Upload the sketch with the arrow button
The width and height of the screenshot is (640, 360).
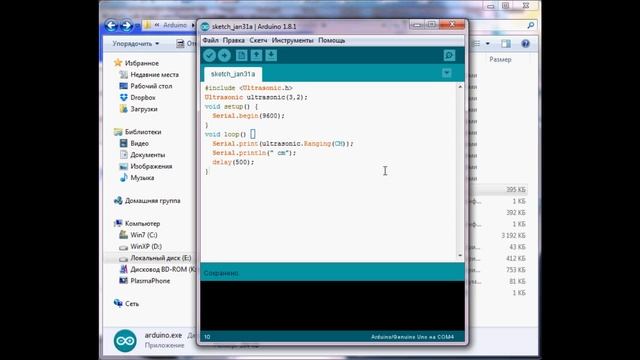224,56
